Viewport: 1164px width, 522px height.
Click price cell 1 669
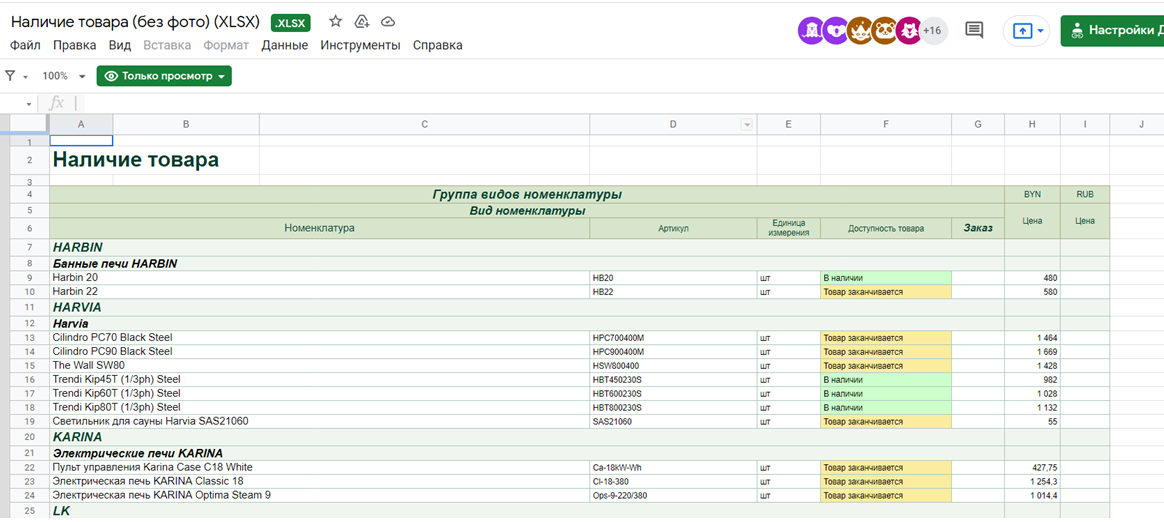(1032, 351)
